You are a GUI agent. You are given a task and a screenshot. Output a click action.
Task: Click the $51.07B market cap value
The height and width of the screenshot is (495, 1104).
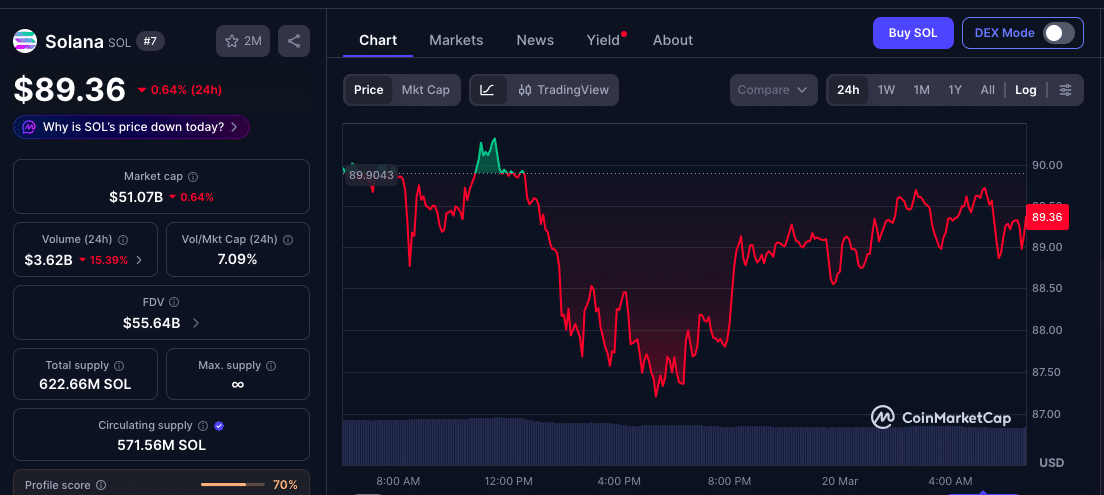pyautogui.click(x=136, y=197)
